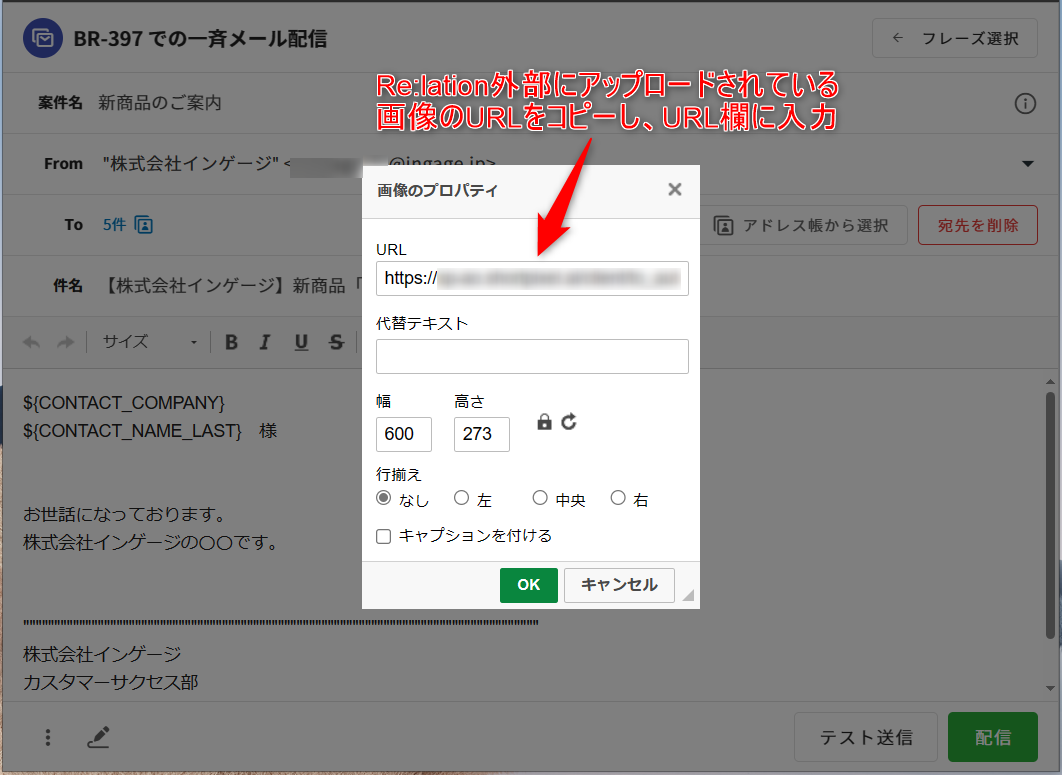
Task: Open the サイズ font size dropdown
Action: tap(150, 342)
